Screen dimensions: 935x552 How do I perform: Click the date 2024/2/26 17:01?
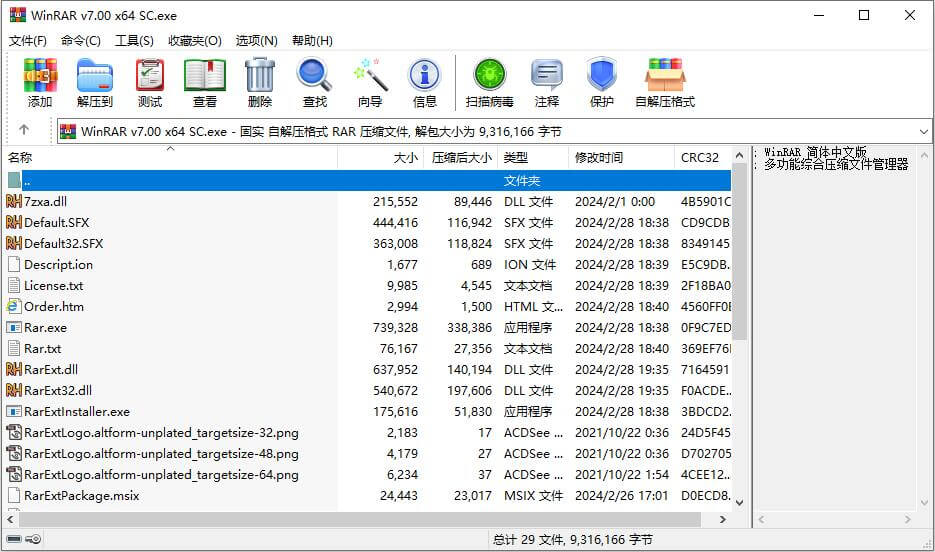[621, 495]
